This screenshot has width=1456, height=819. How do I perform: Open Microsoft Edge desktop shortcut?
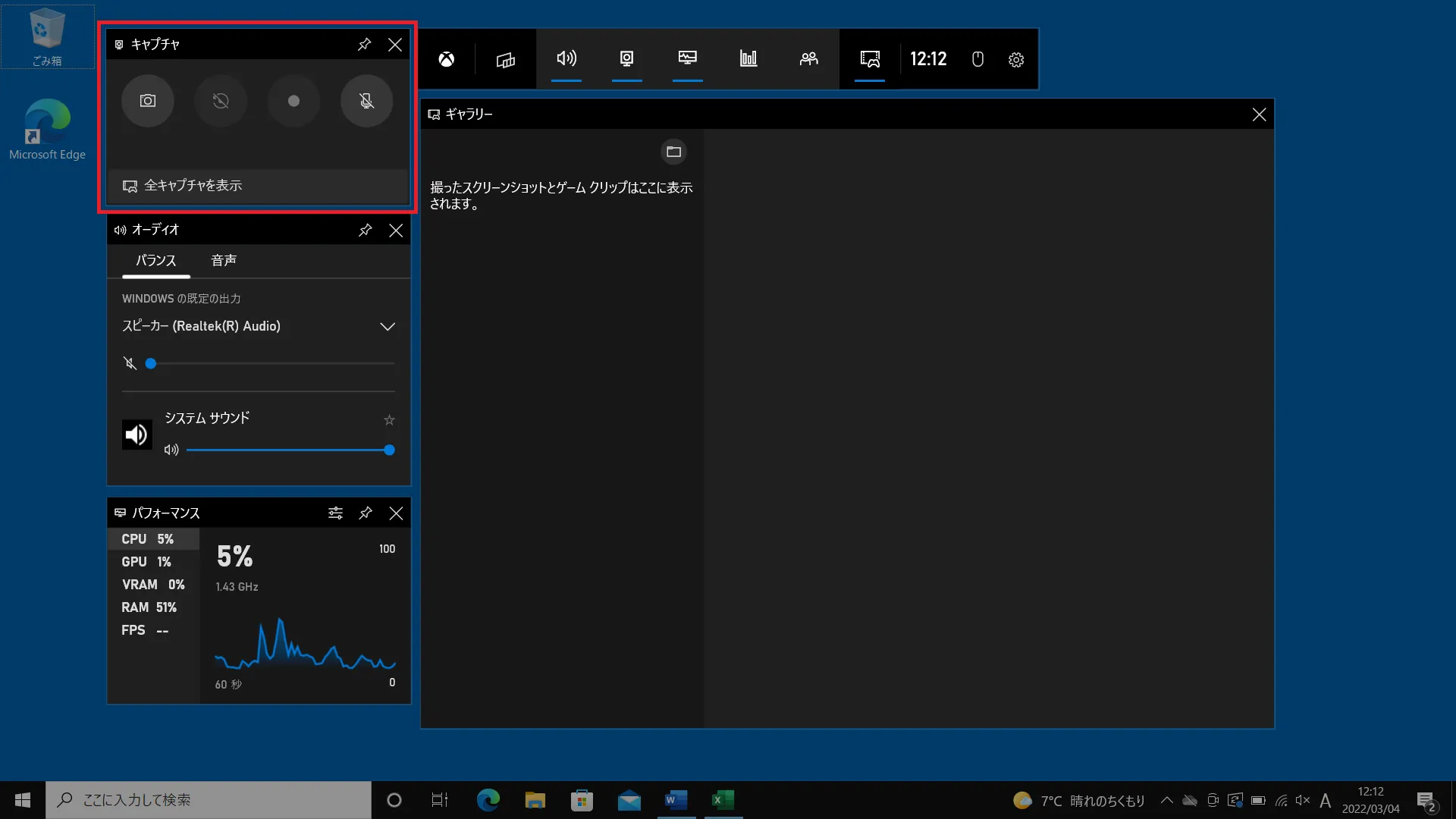click(x=47, y=130)
